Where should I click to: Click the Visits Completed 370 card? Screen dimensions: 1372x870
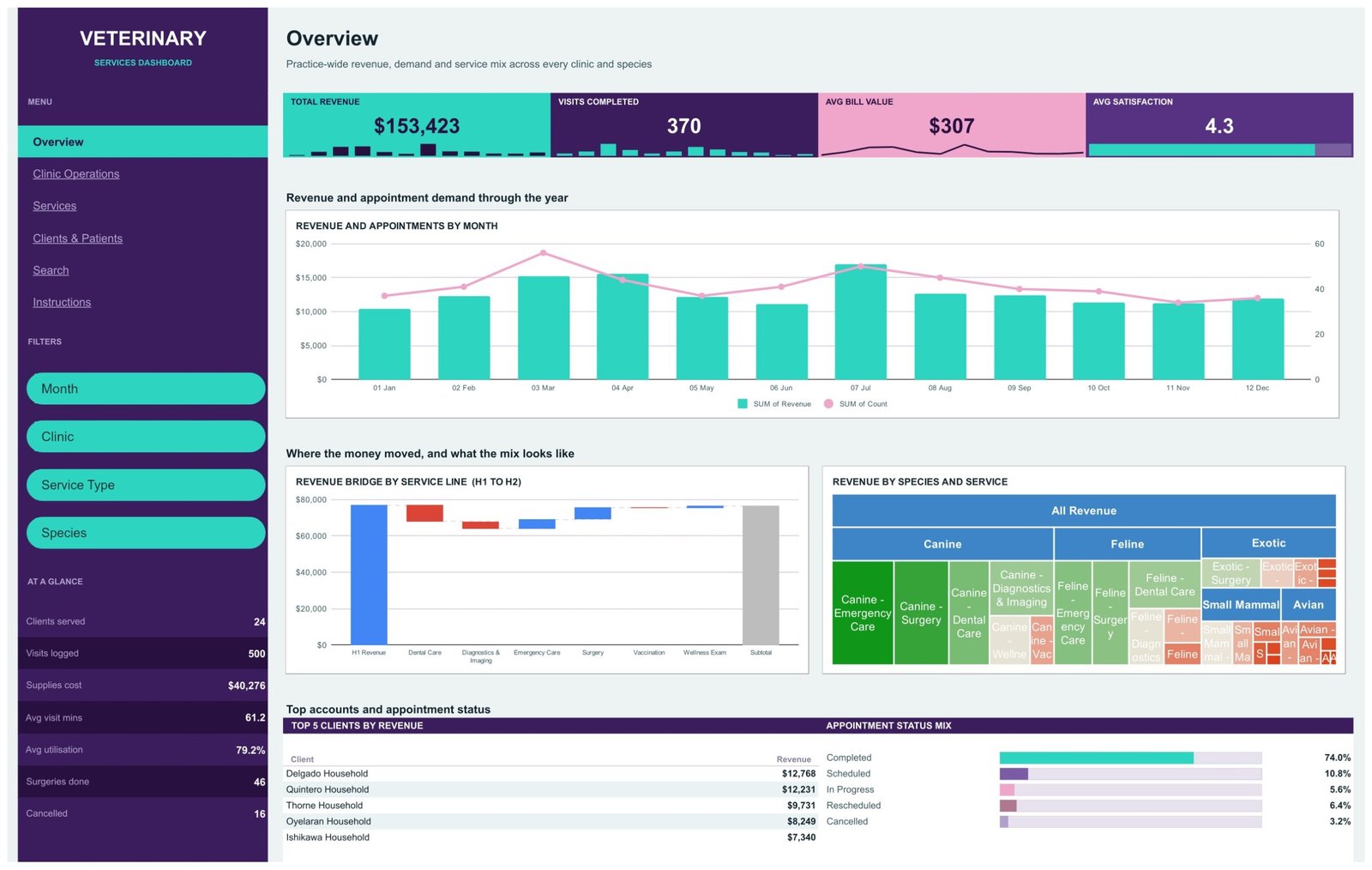click(684, 125)
